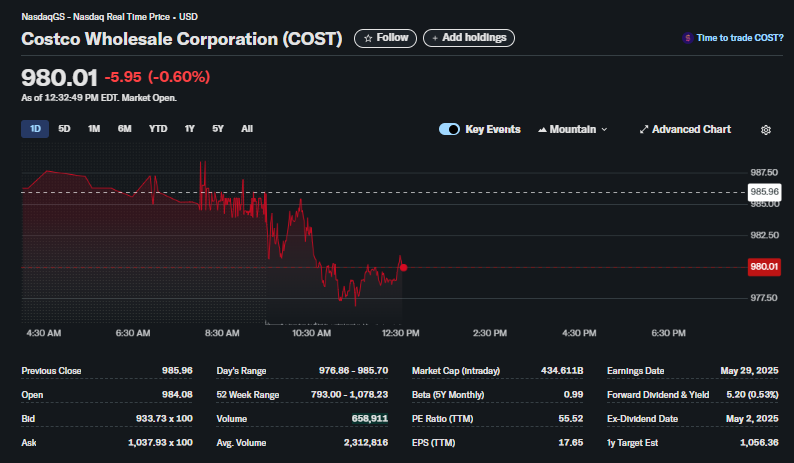Click the 10:30 AM time axis label
The height and width of the screenshot is (463, 794).
[x=311, y=333]
